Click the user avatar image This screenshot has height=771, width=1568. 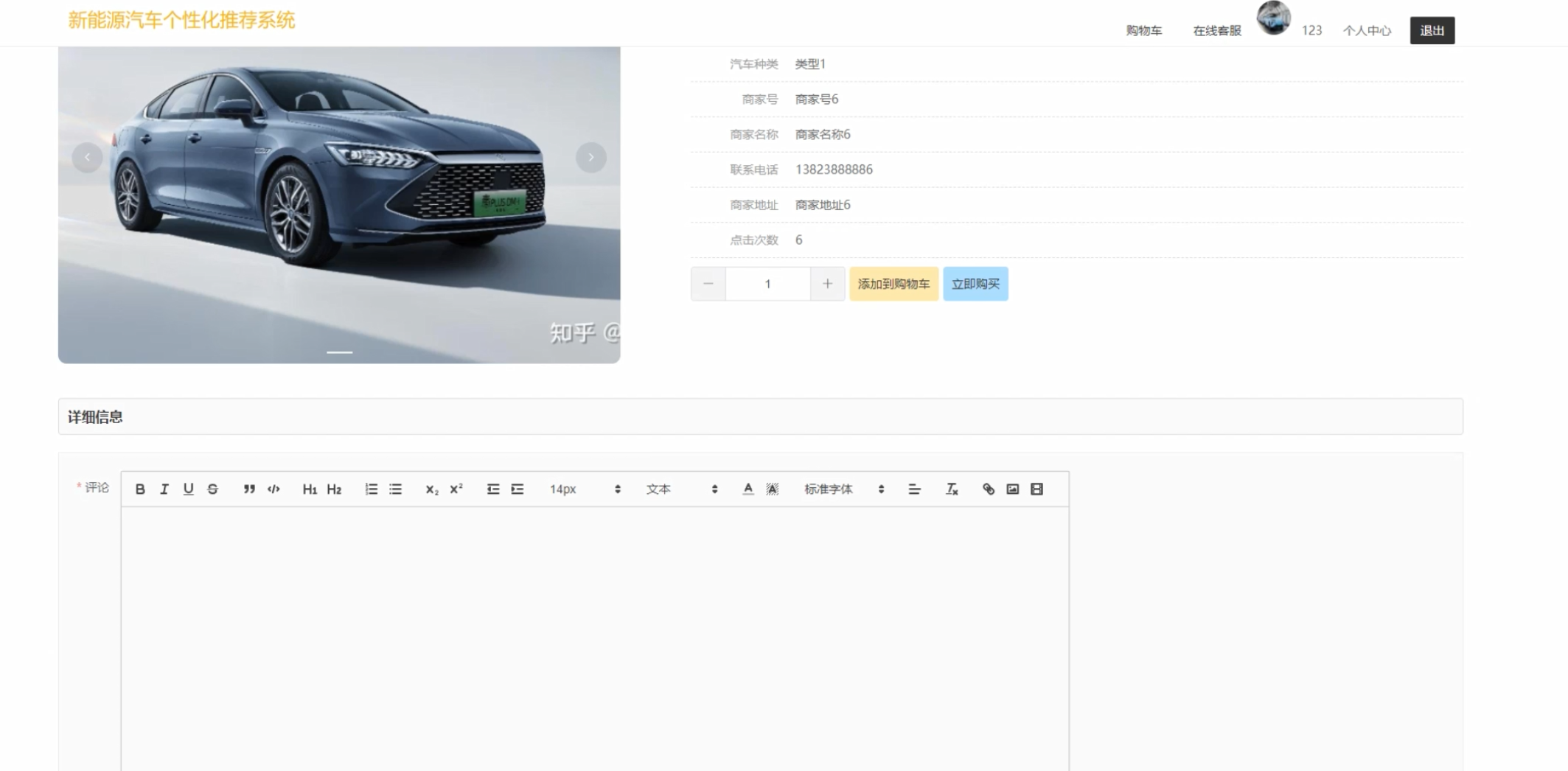[x=1273, y=18]
